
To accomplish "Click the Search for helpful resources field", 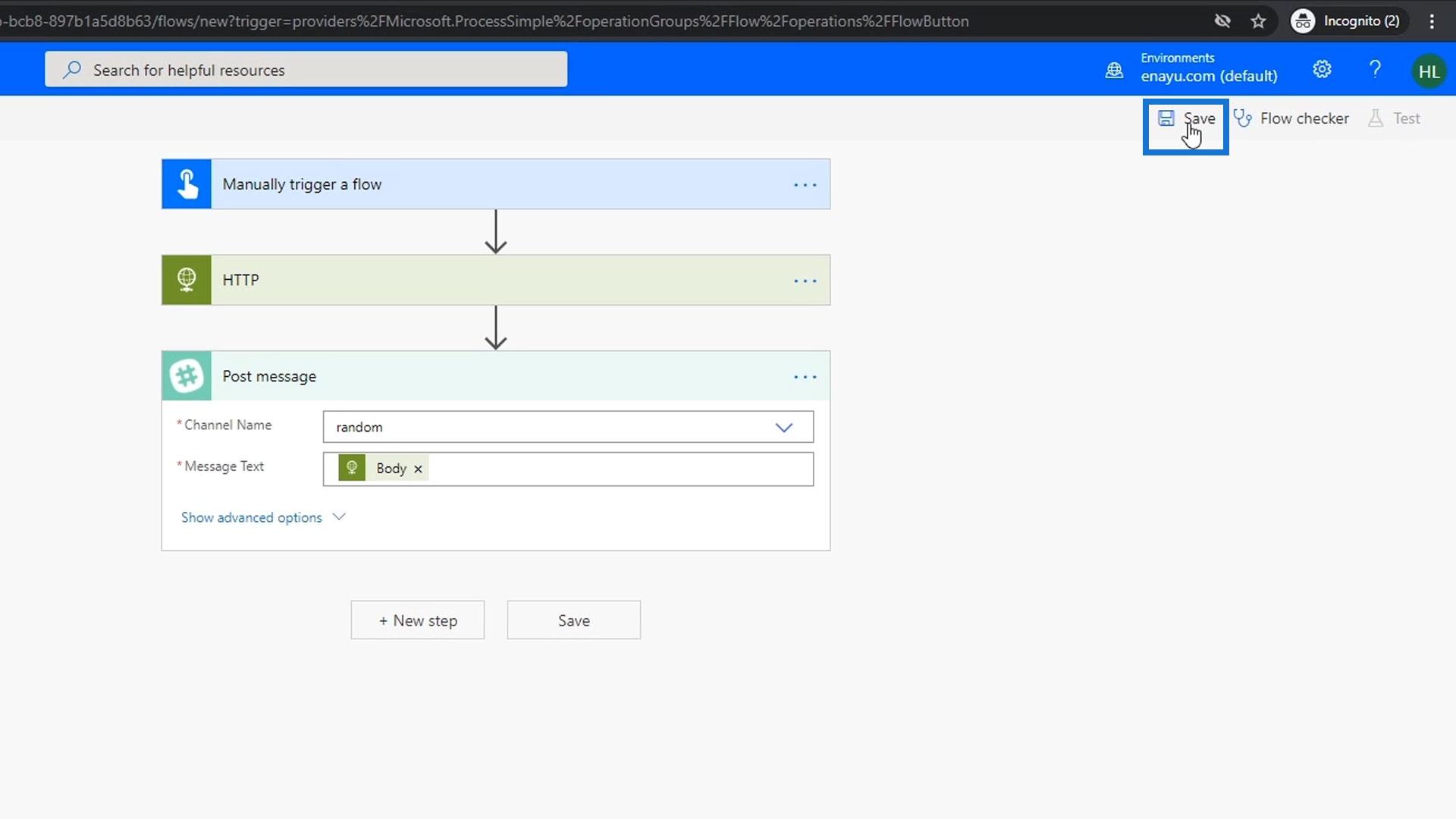I will [x=306, y=70].
